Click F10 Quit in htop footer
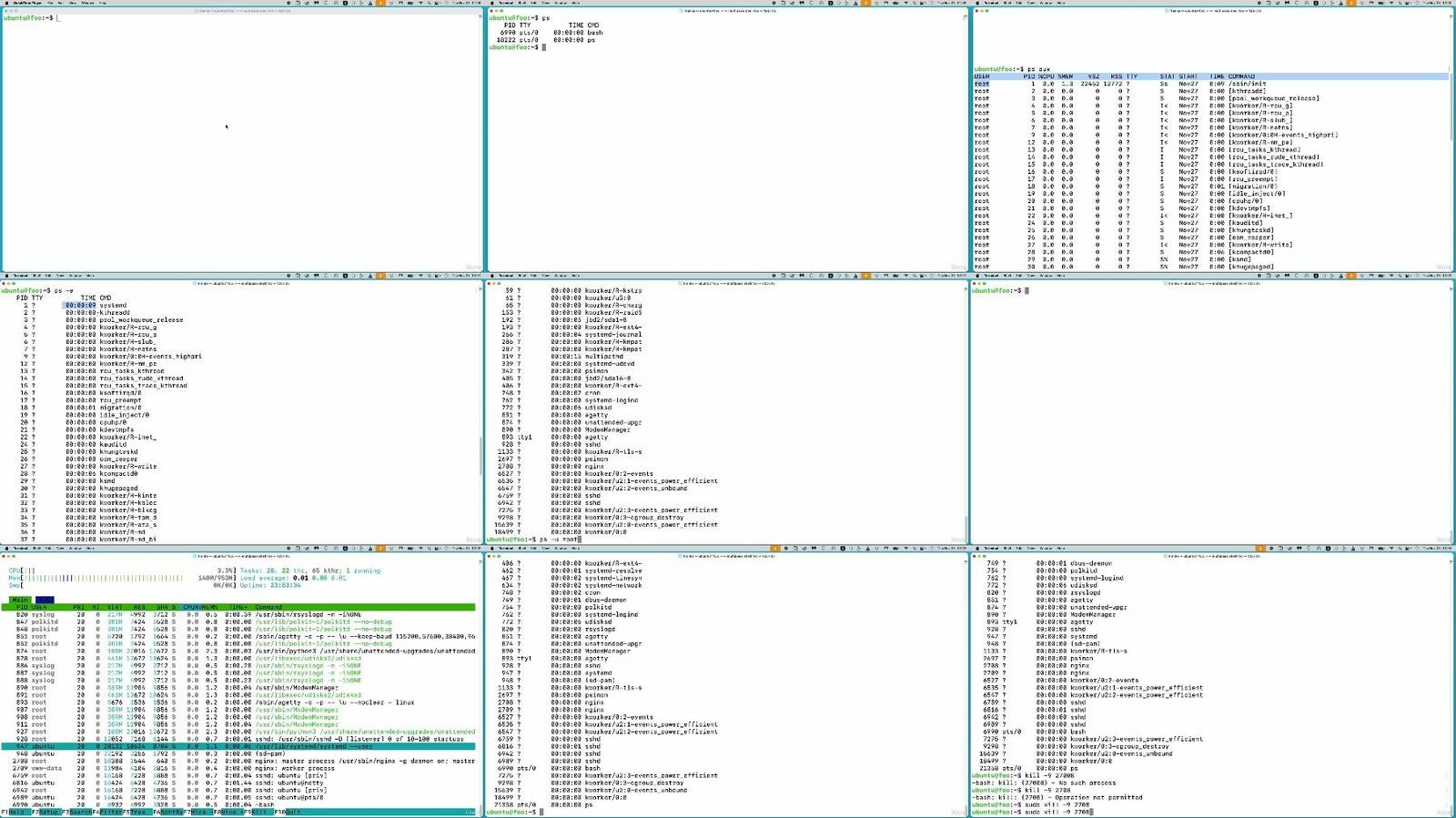This screenshot has width=1456, height=818. click(288, 812)
